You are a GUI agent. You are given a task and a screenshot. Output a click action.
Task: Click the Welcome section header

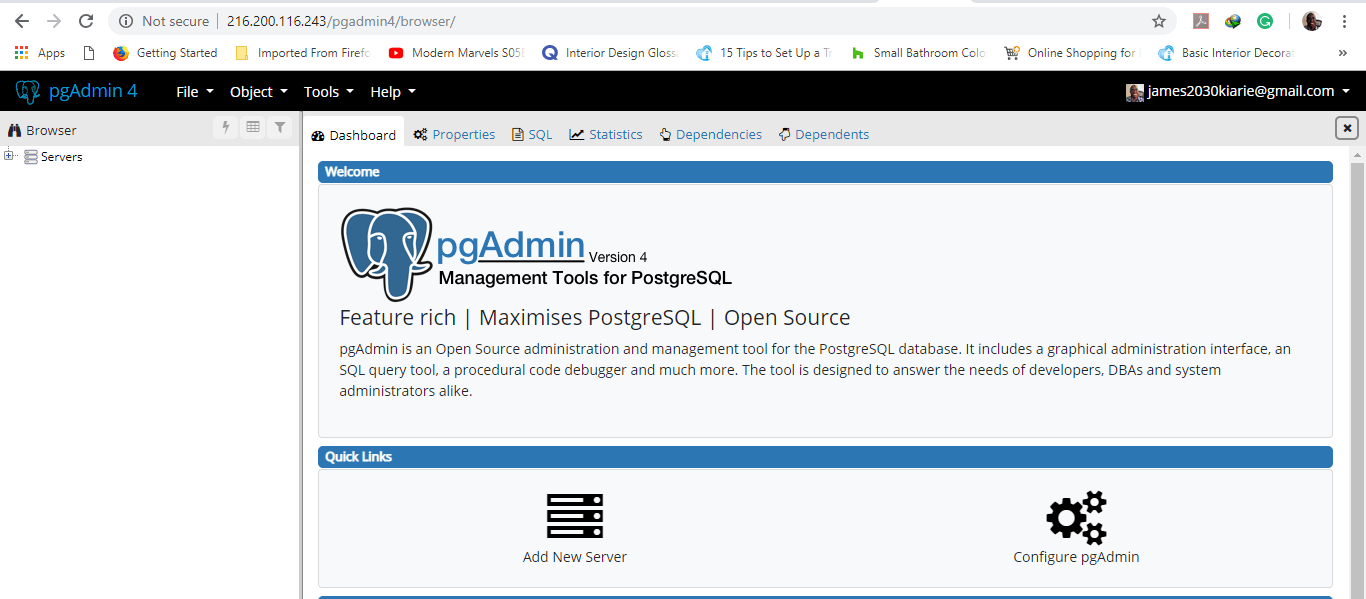click(825, 172)
